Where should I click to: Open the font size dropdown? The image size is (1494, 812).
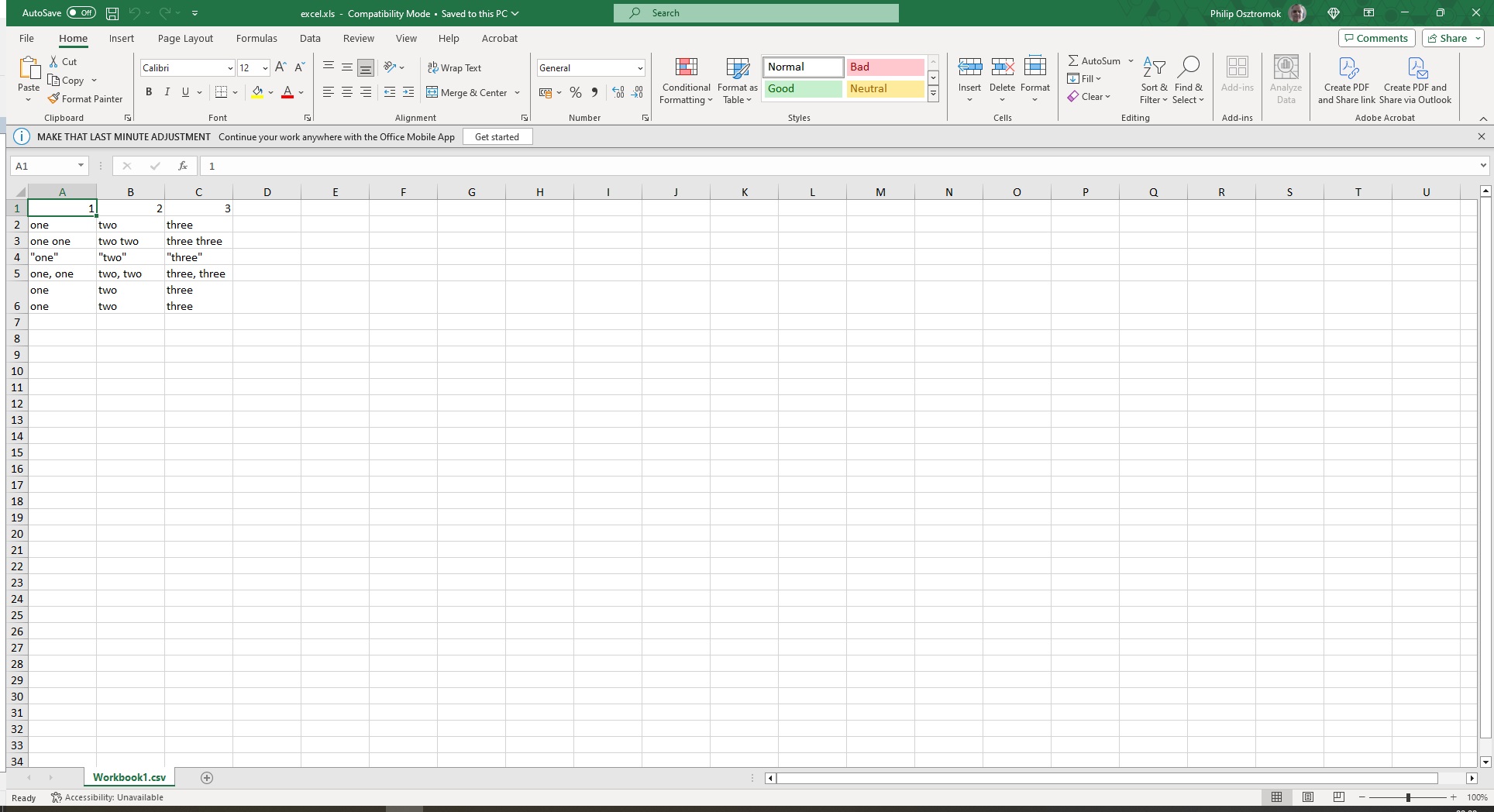click(265, 68)
